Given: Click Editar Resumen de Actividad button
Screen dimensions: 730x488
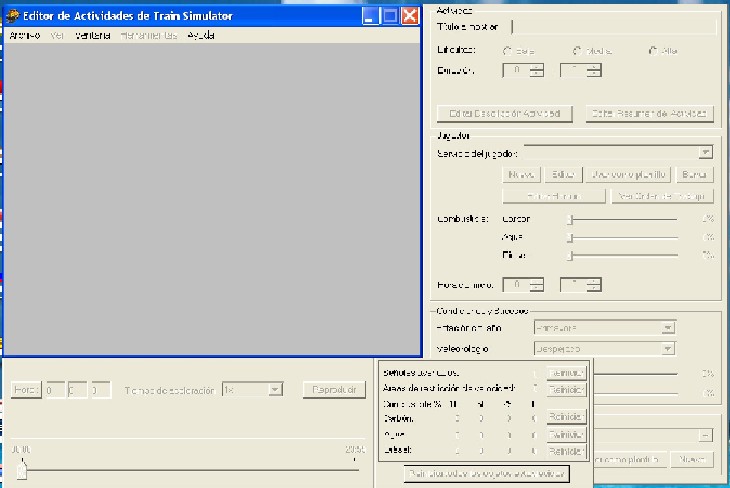Looking at the screenshot, I should click(648, 114).
